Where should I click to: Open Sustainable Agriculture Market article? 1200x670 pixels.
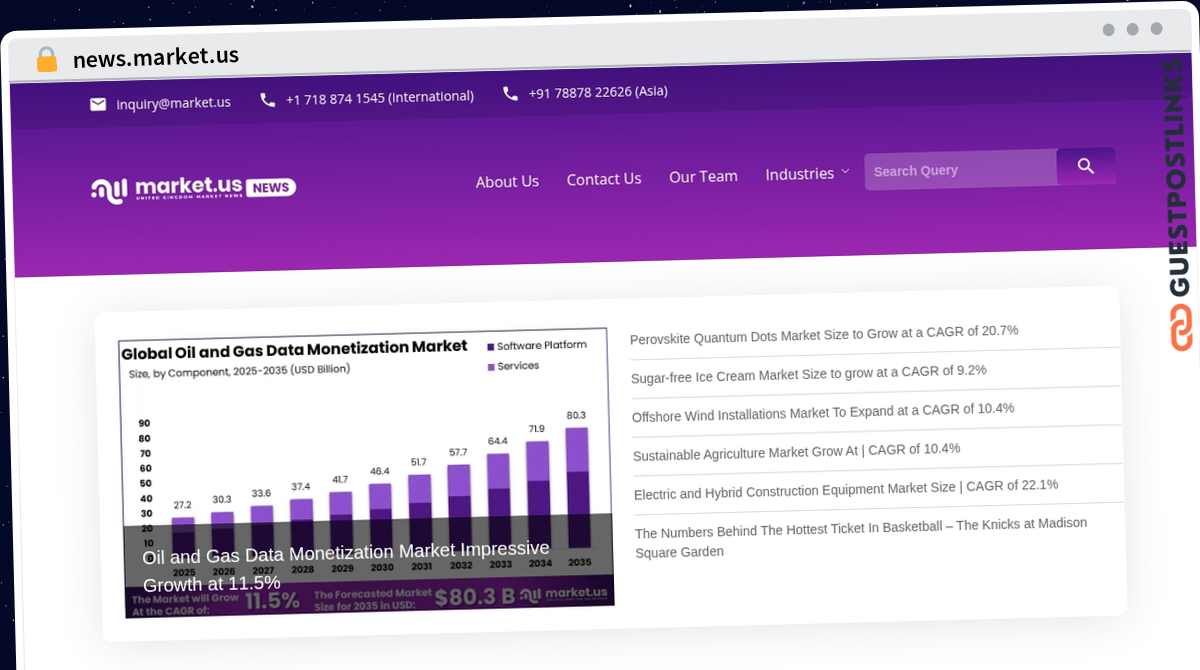click(x=797, y=451)
